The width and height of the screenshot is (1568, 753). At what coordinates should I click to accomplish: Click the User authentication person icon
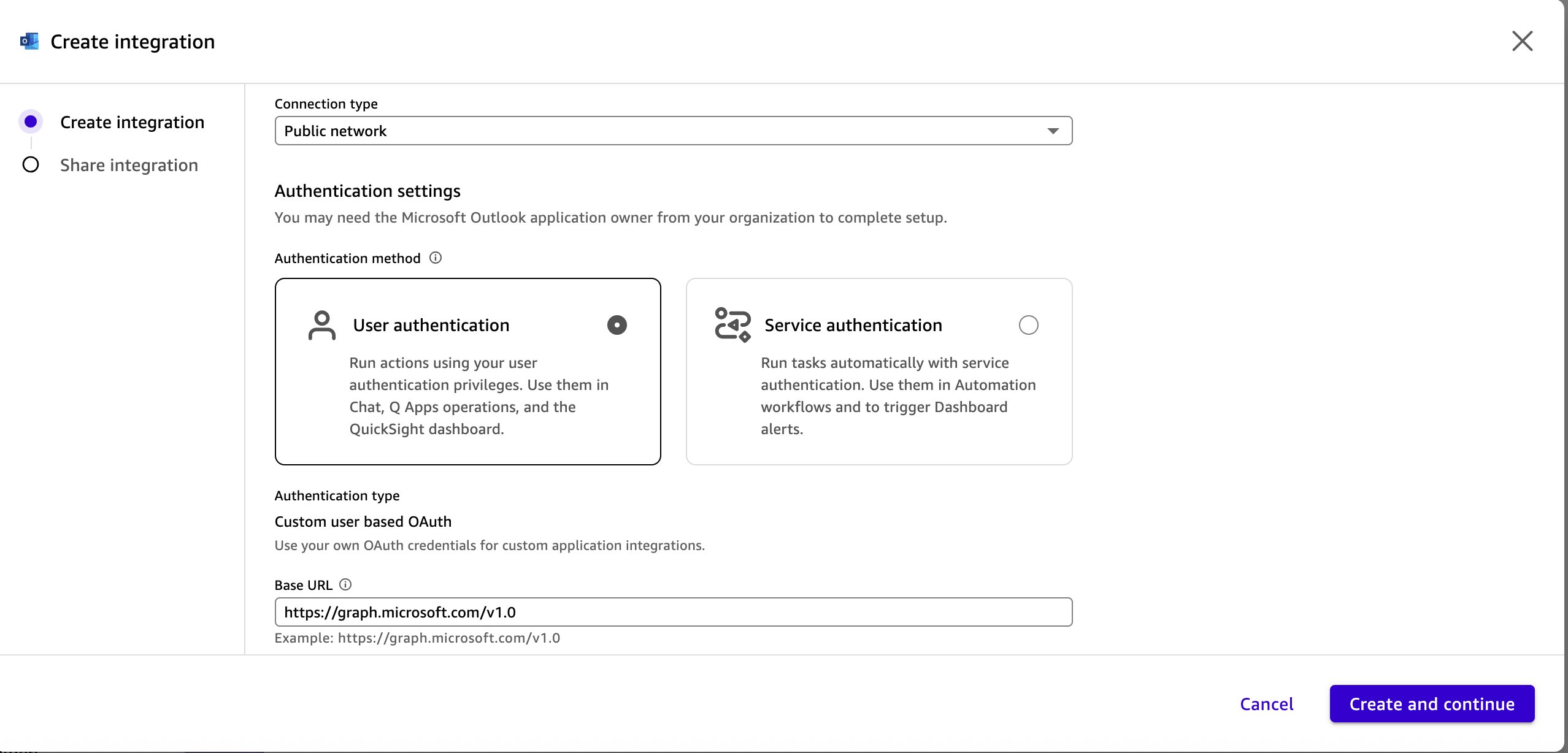coord(321,325)
